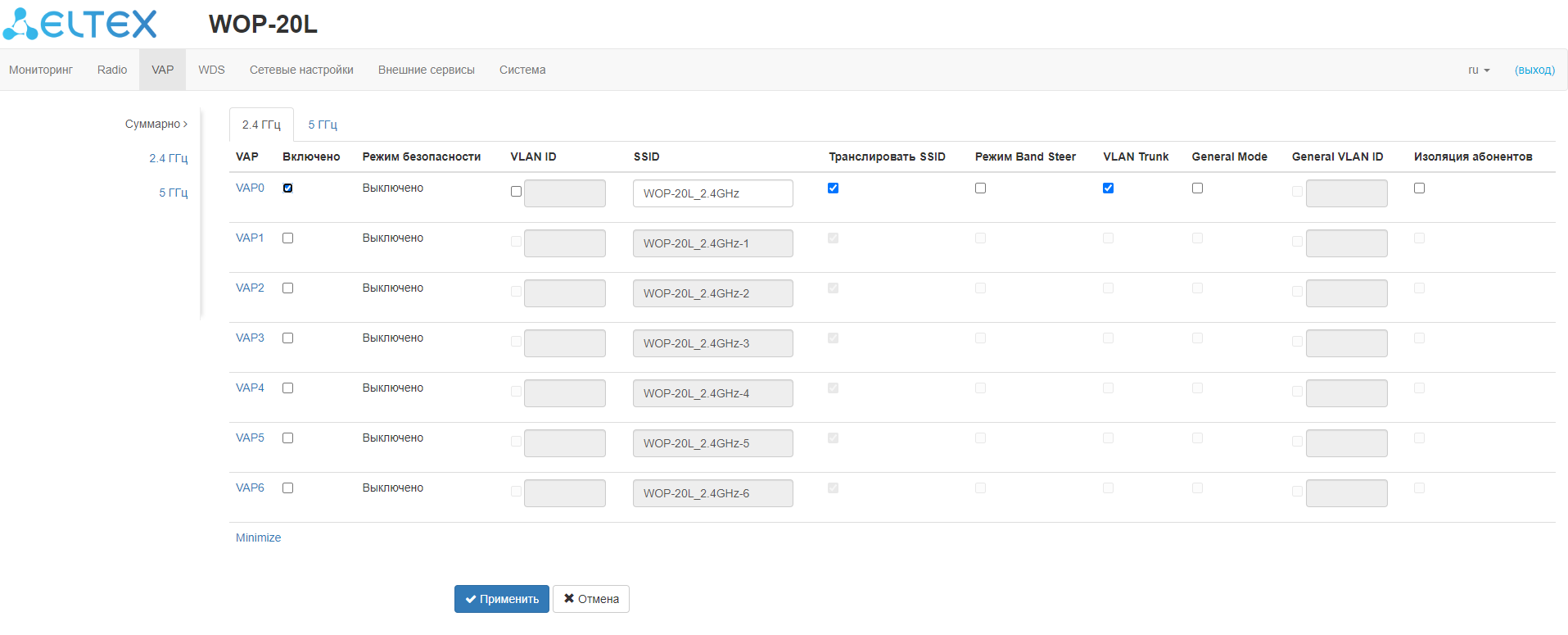Screen dimensions: 1568x635
Task: Open the WDS menu item
Action: point(211,70)
